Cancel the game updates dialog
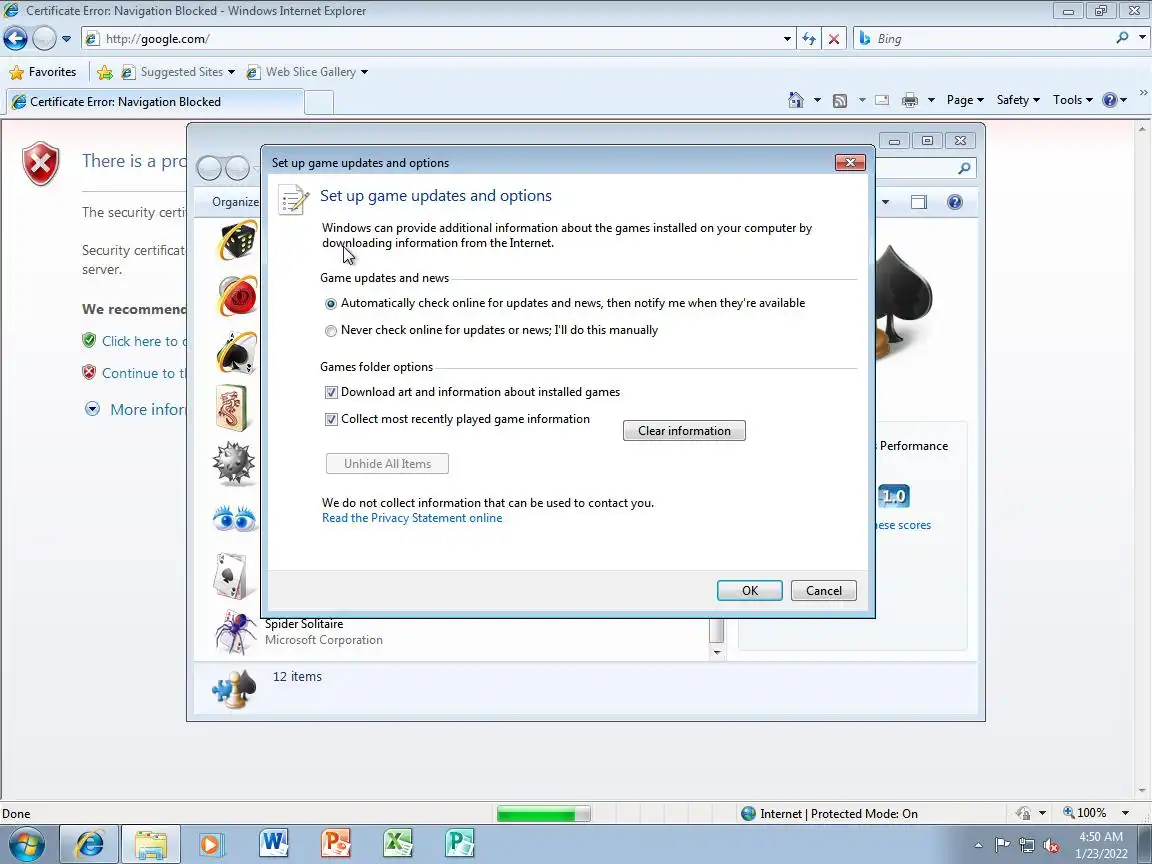Screen dimensions: 1152x864 [824, 591]
